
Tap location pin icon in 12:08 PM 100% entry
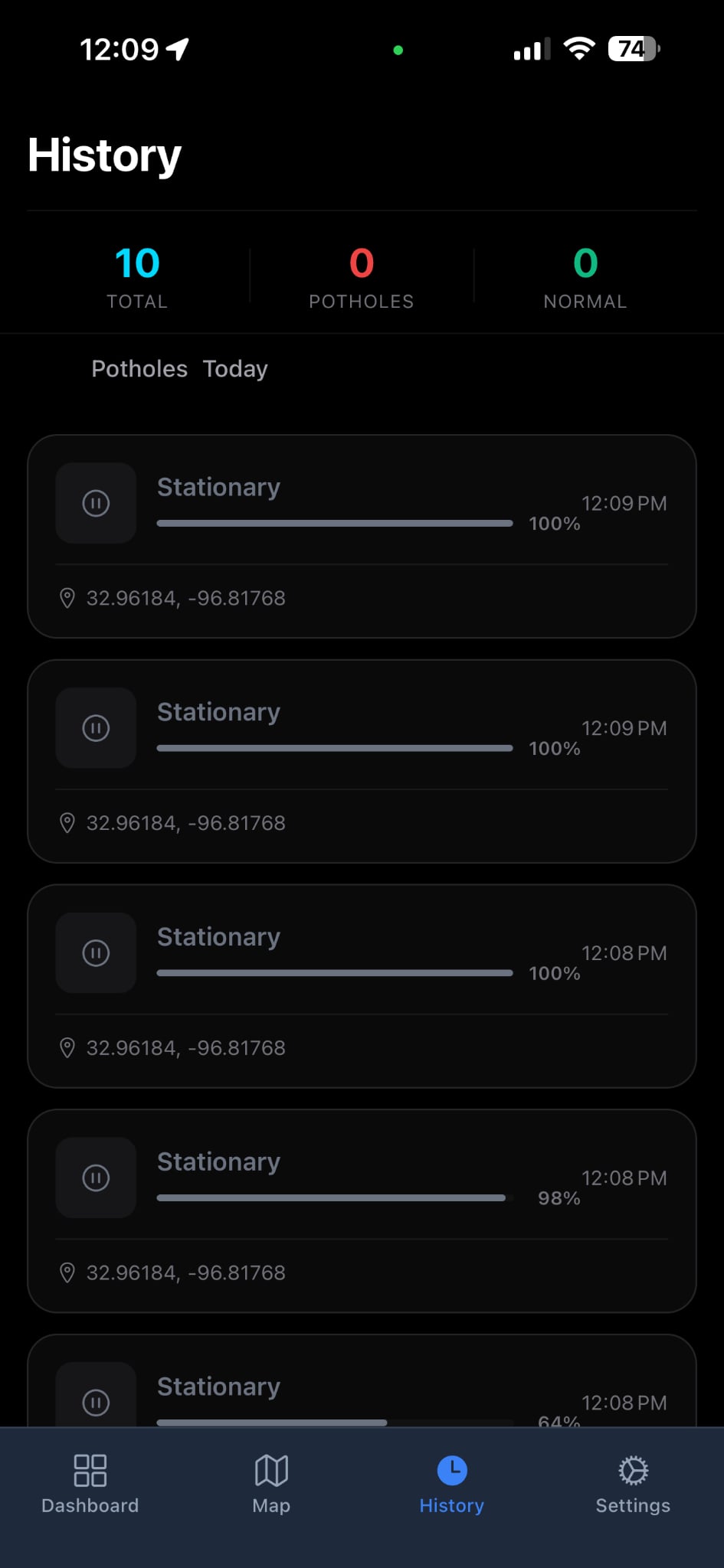tap(67, 1047)
